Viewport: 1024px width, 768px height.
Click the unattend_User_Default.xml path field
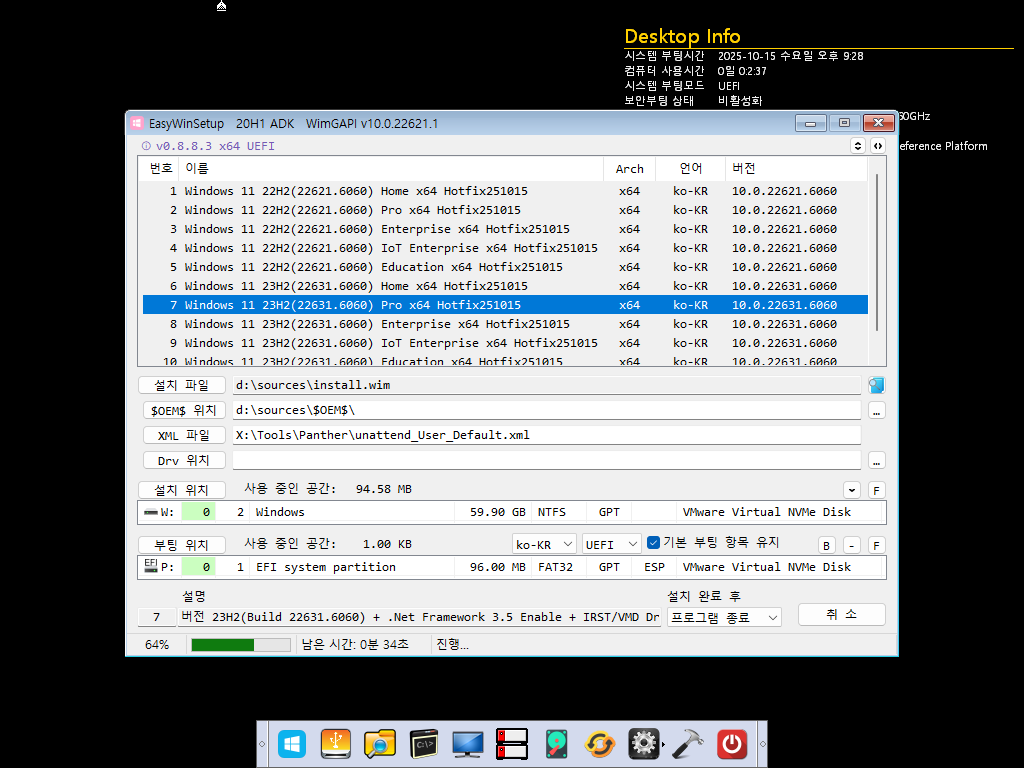coord(547,435)
